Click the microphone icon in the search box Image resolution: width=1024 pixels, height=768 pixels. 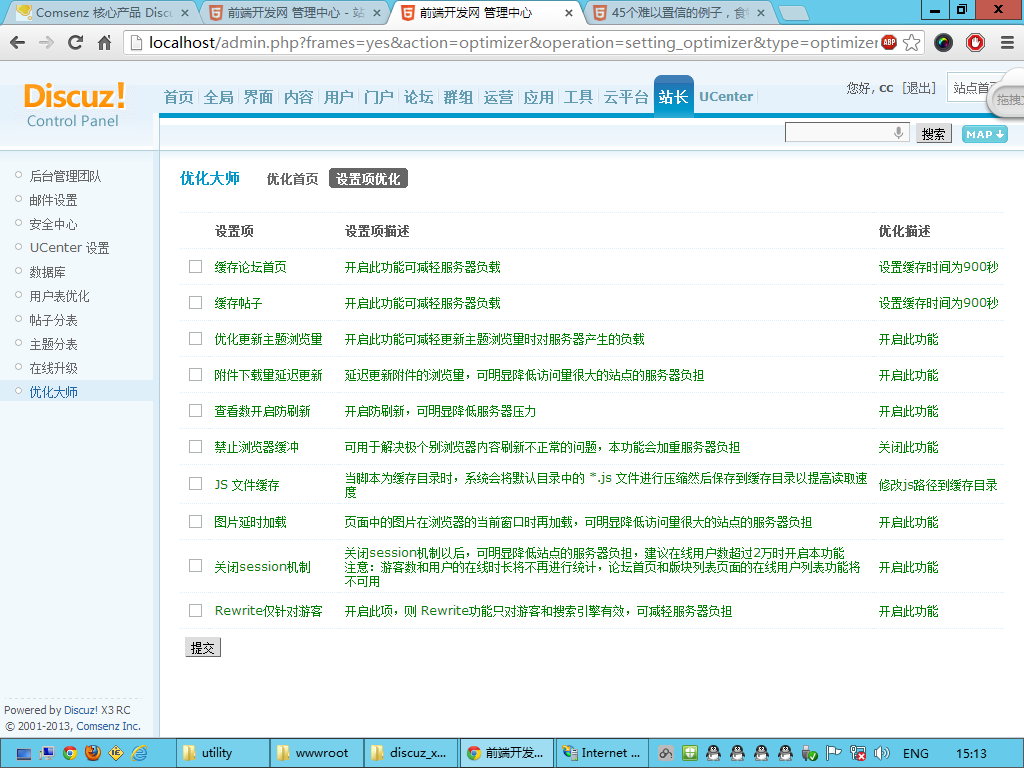point(899,133)
